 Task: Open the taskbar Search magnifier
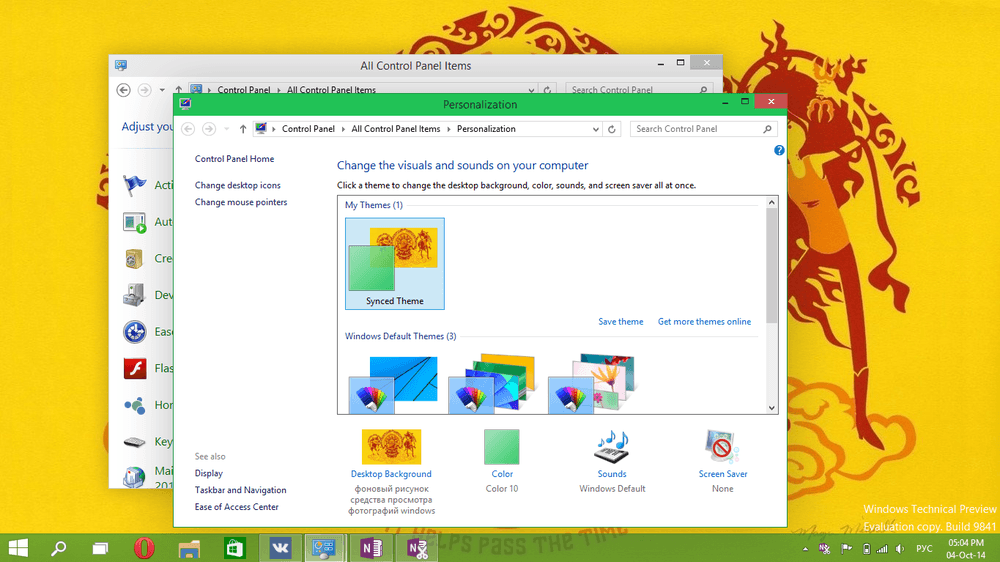pos(59,548)
